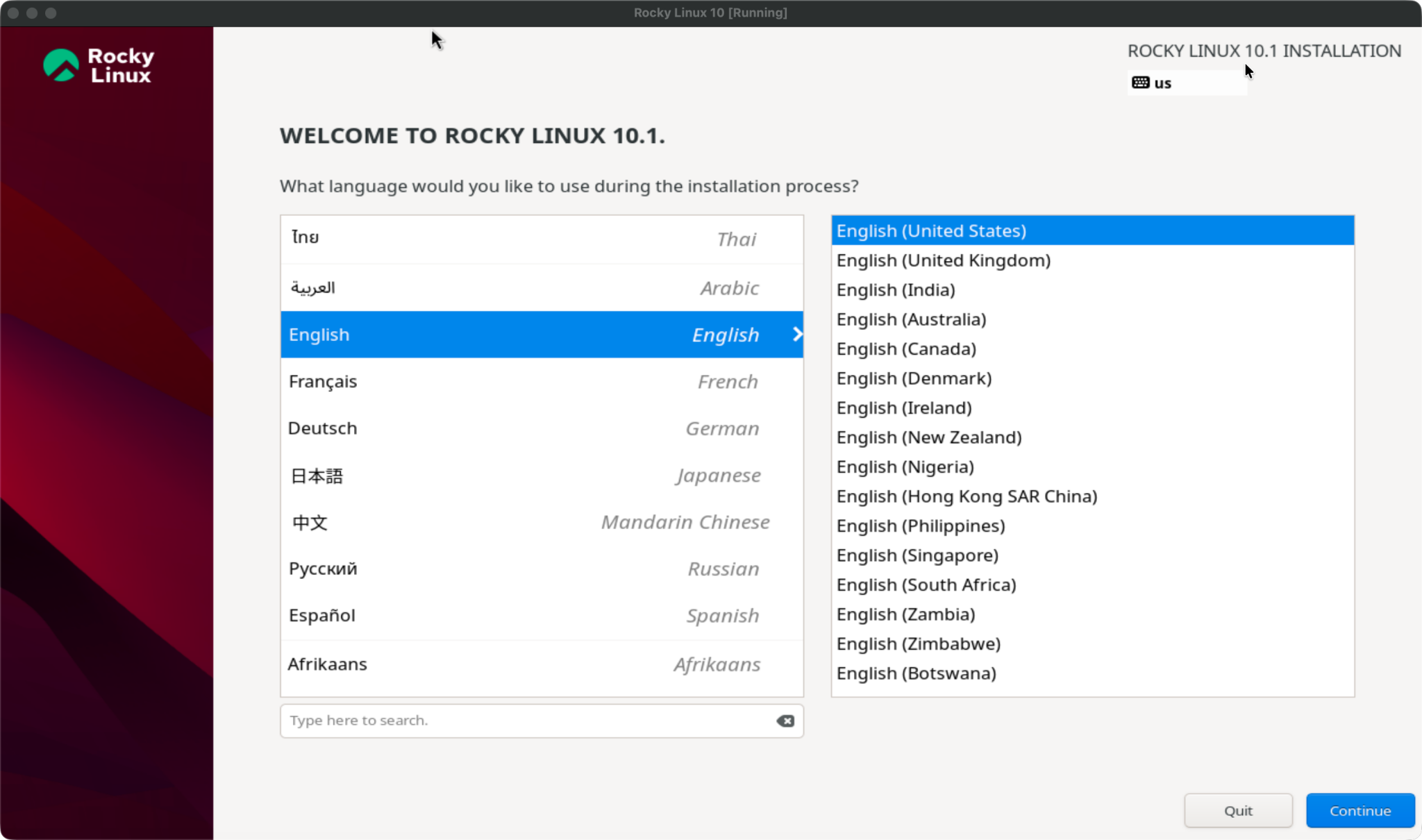Clear the search field with the backspace icon

pos(785,721)
